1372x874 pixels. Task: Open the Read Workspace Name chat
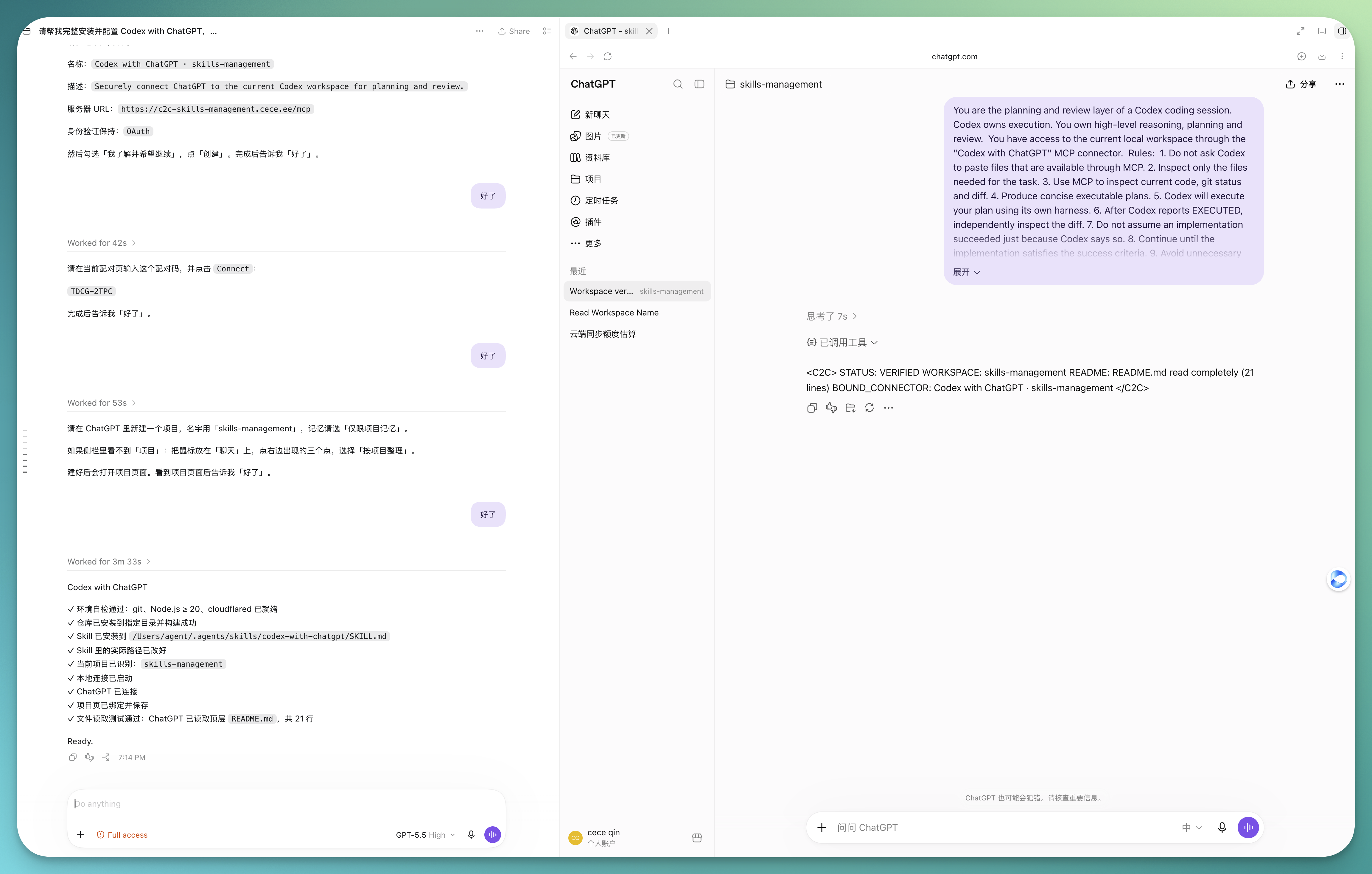tap(637, 312)
